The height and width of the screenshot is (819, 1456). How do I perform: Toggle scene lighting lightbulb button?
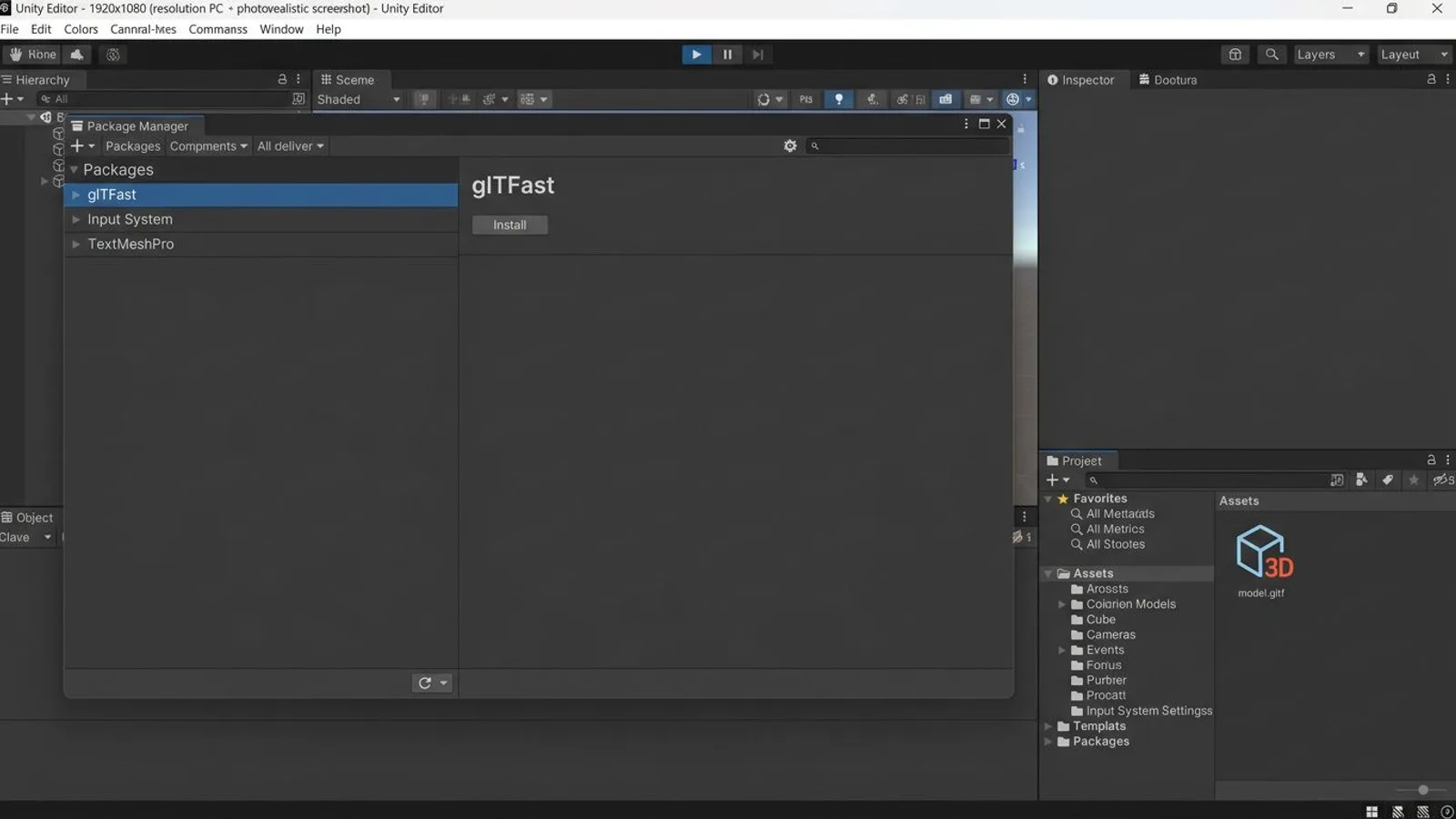click(x=839, y=99)
